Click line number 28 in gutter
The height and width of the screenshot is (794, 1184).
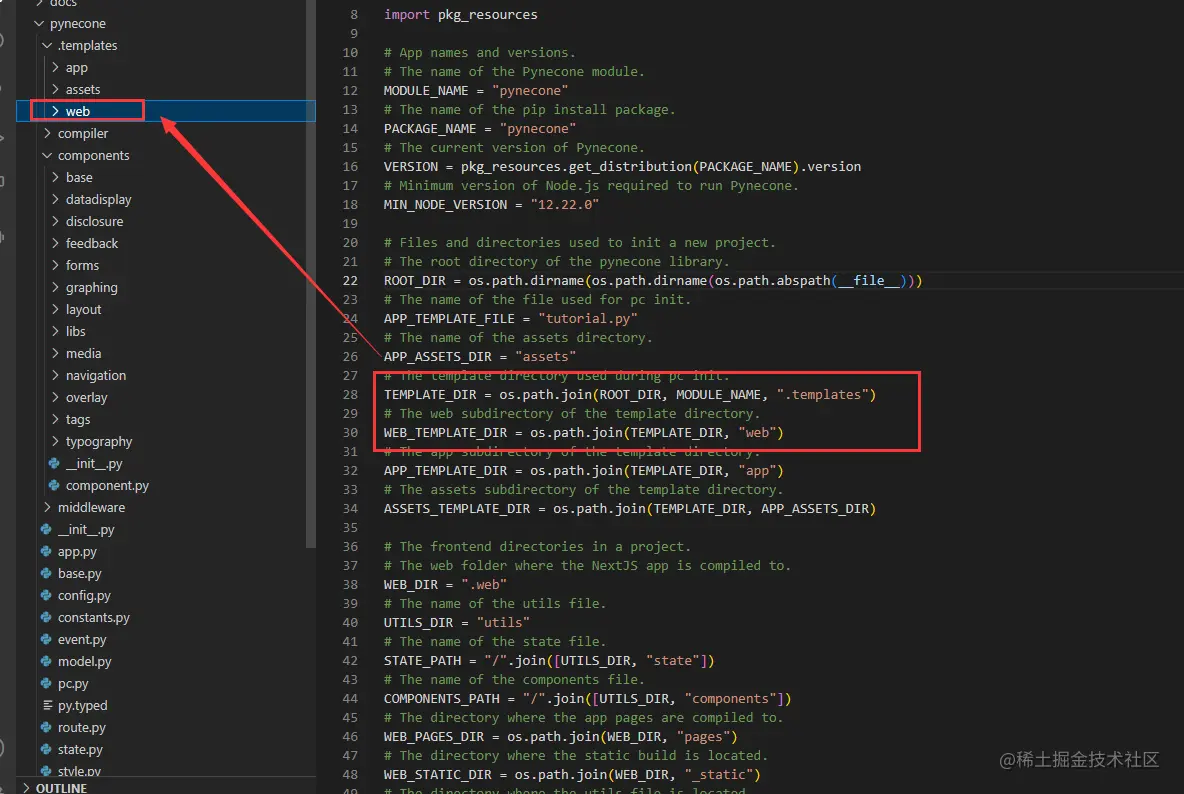350,394
